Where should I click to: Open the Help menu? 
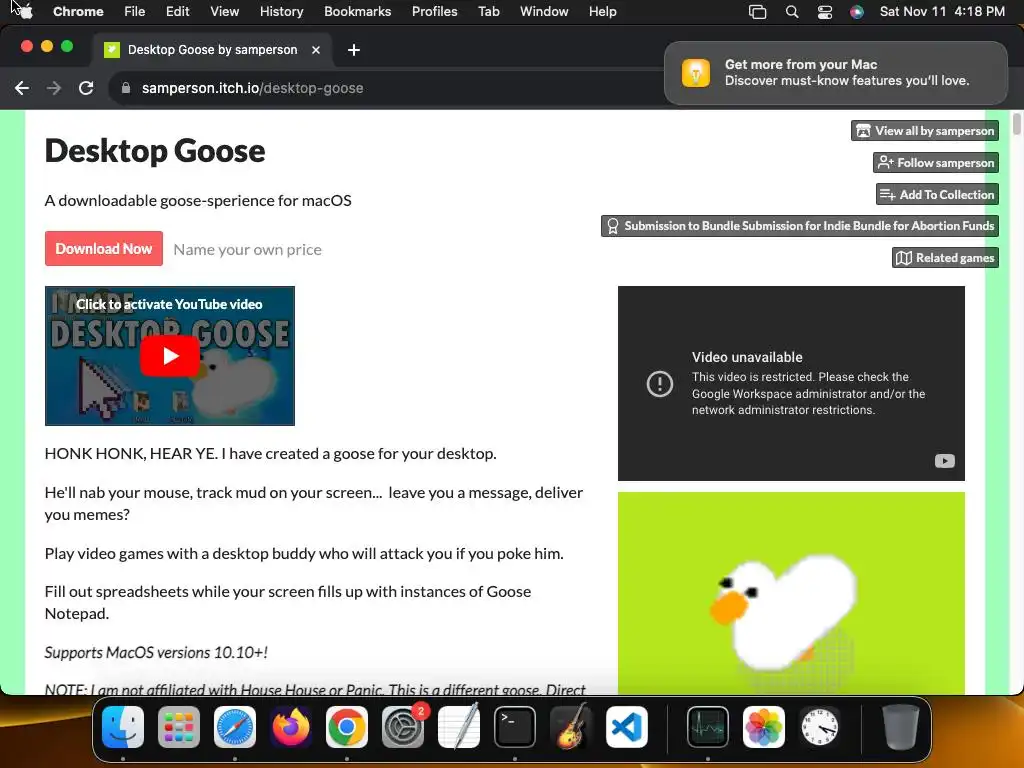click(602, 11)
